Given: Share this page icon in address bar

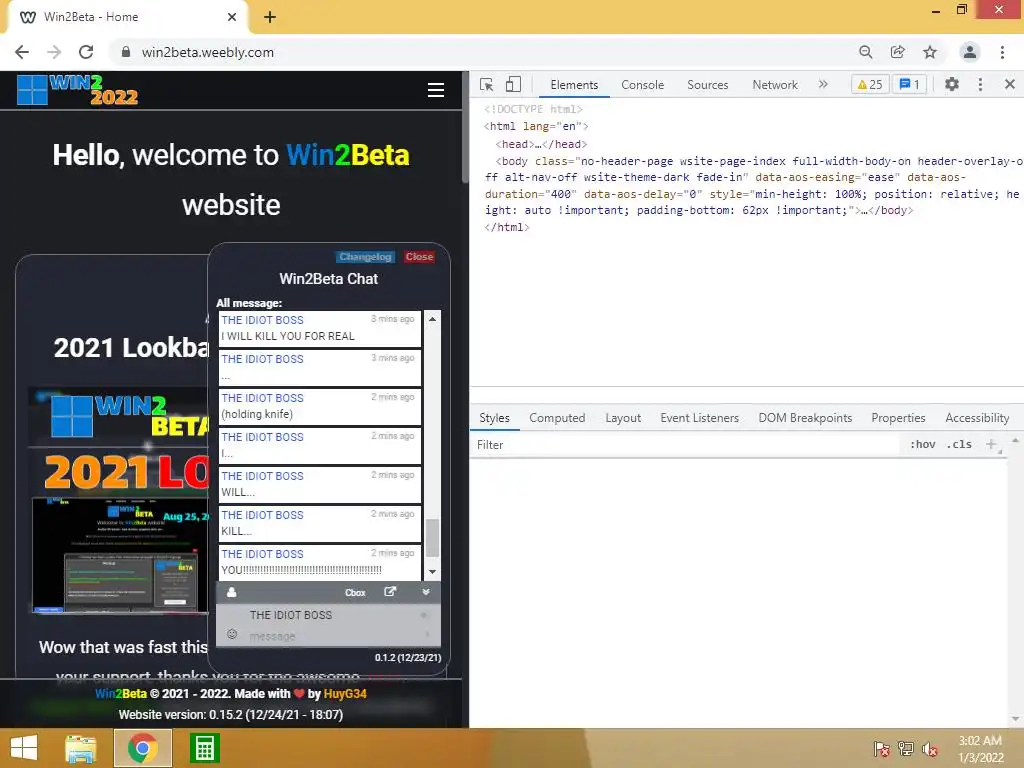Looking at the screenshot, I should [898, 52].
